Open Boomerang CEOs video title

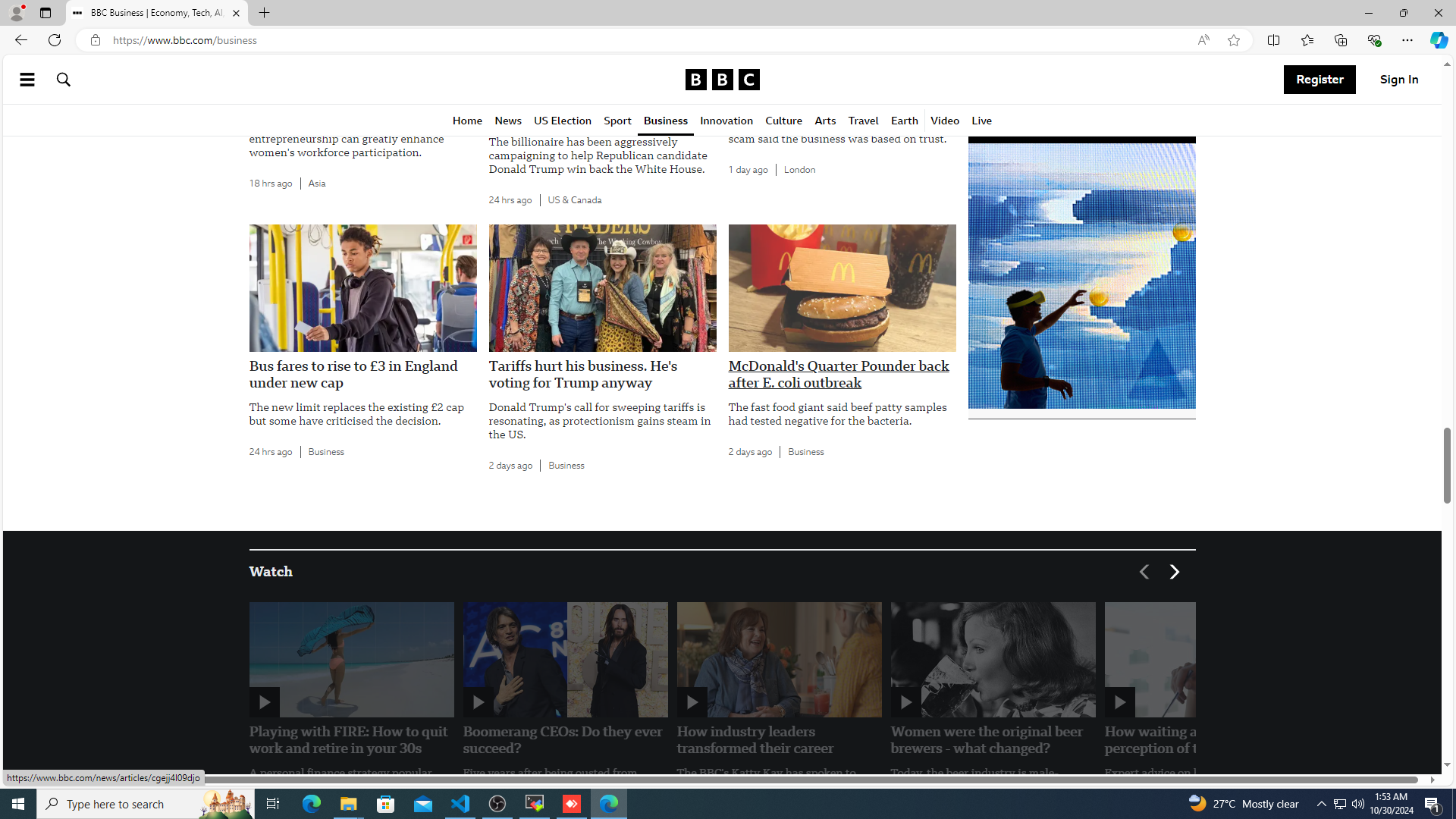point(562,740)
